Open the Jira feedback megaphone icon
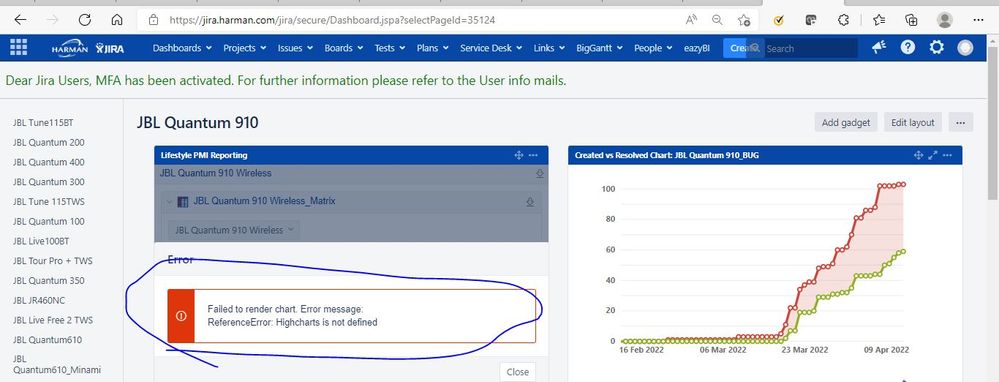The width and height of the screenshot is (999, 382). pos(879,48)
